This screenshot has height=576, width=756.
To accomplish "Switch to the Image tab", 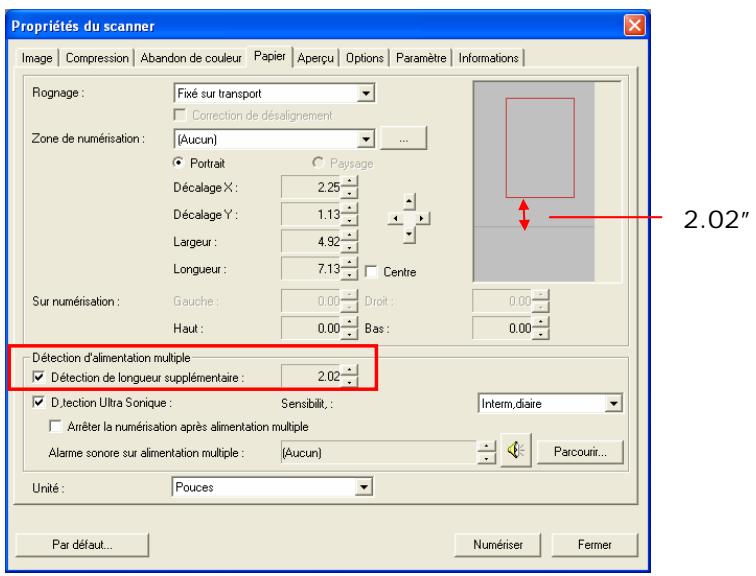I will [x=37, y=58].
